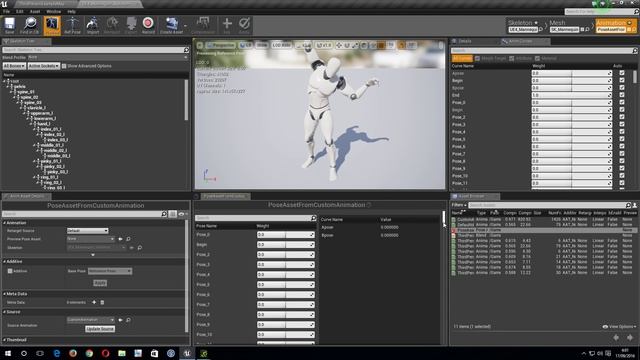Viewport: 640px width, 360px height.
Task: Click browse magnifier icon beside Preview Pose Asset
Action: (x=128, y=239)
